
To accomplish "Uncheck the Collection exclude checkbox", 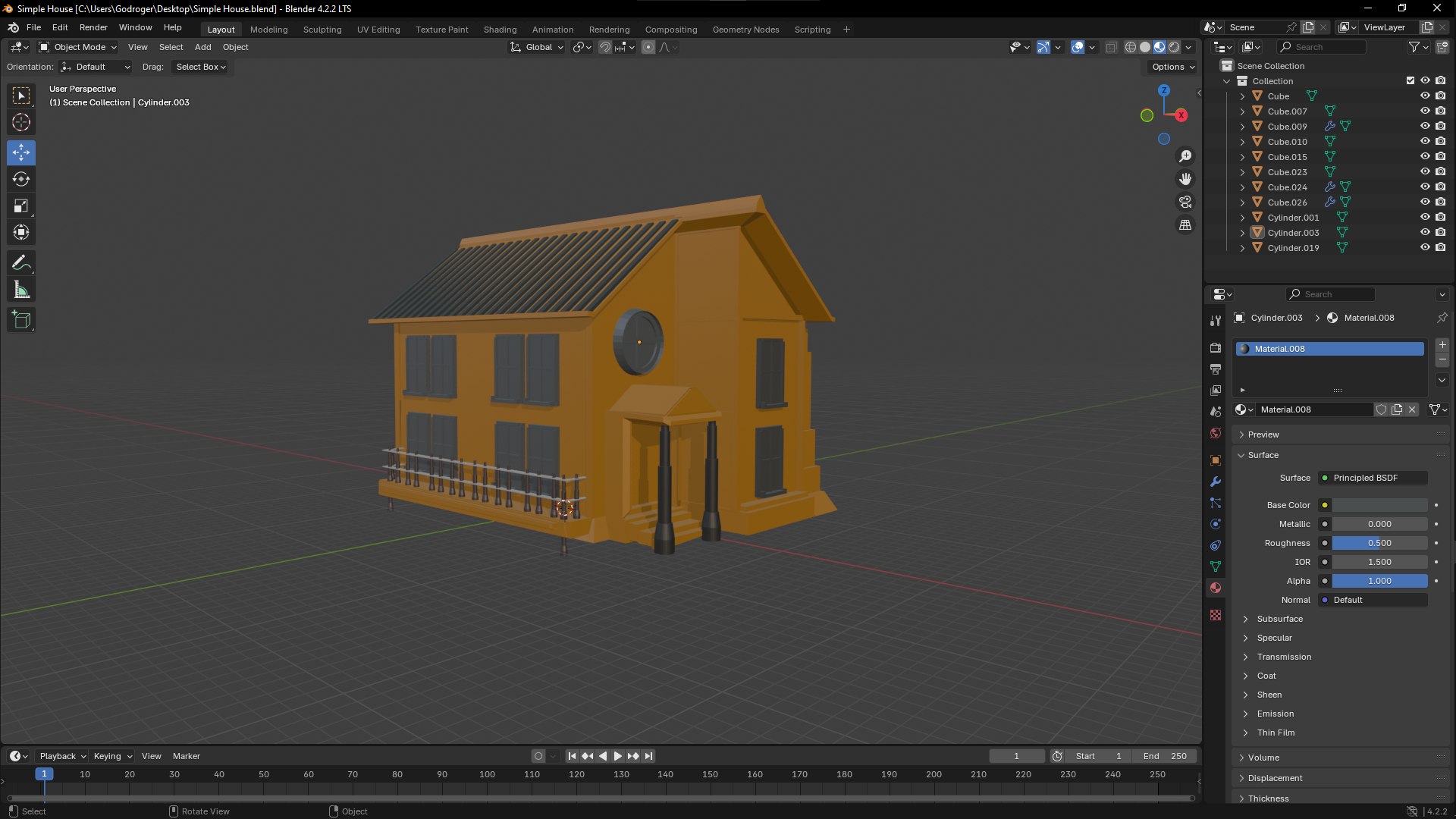I will (x=1410, y=80).
